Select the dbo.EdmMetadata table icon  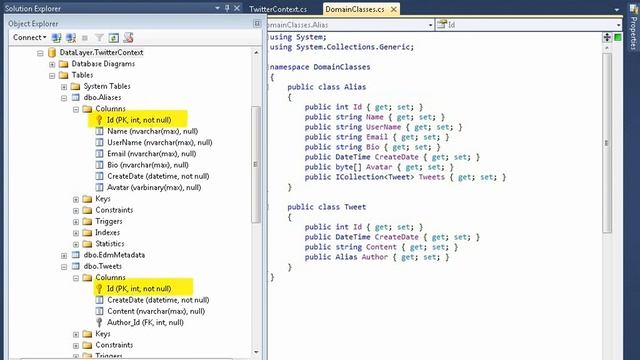click(76, 255)
